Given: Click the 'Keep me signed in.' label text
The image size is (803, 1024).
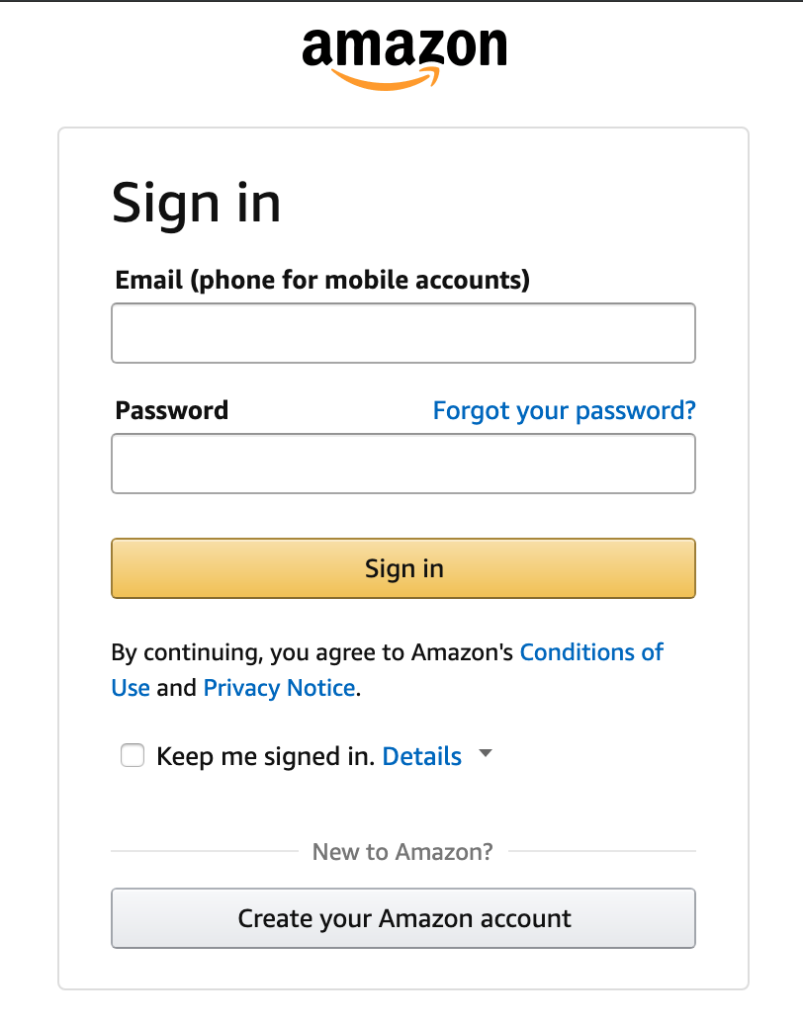Looking at the screenshot, I should pyautogui.click(x=265, y=756).
